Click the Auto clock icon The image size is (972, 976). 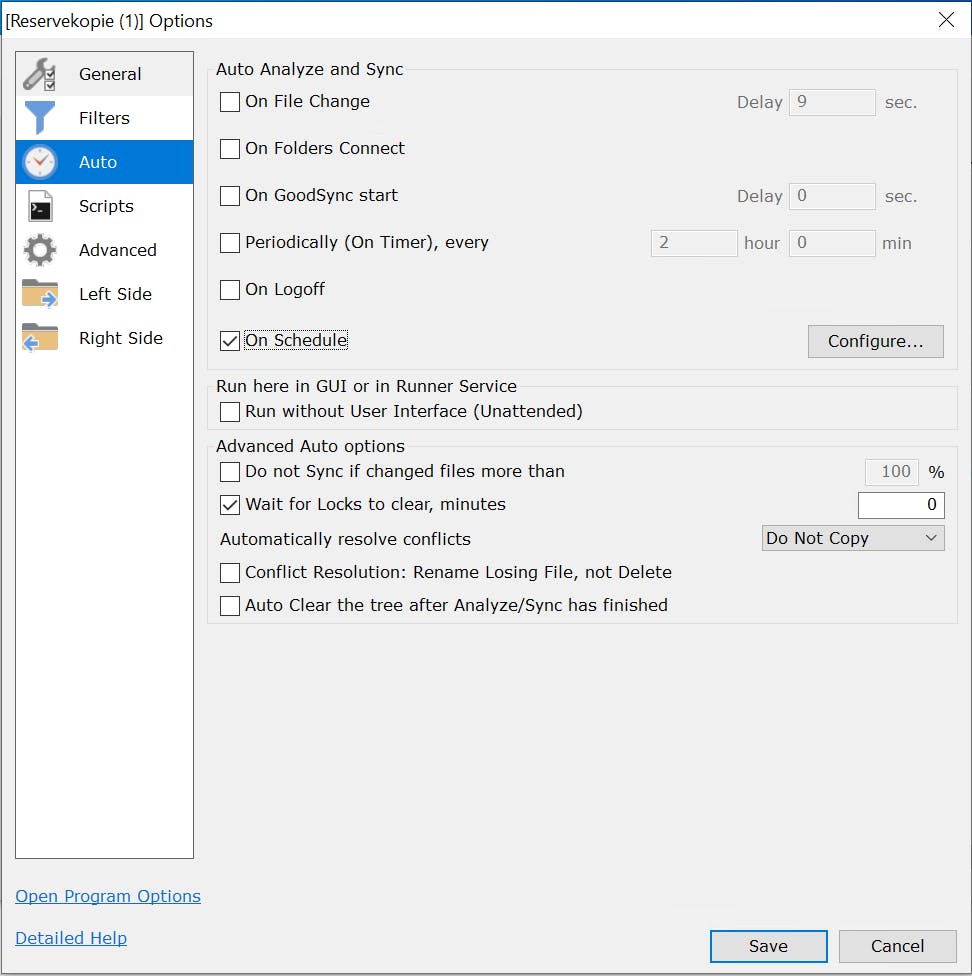40,162
